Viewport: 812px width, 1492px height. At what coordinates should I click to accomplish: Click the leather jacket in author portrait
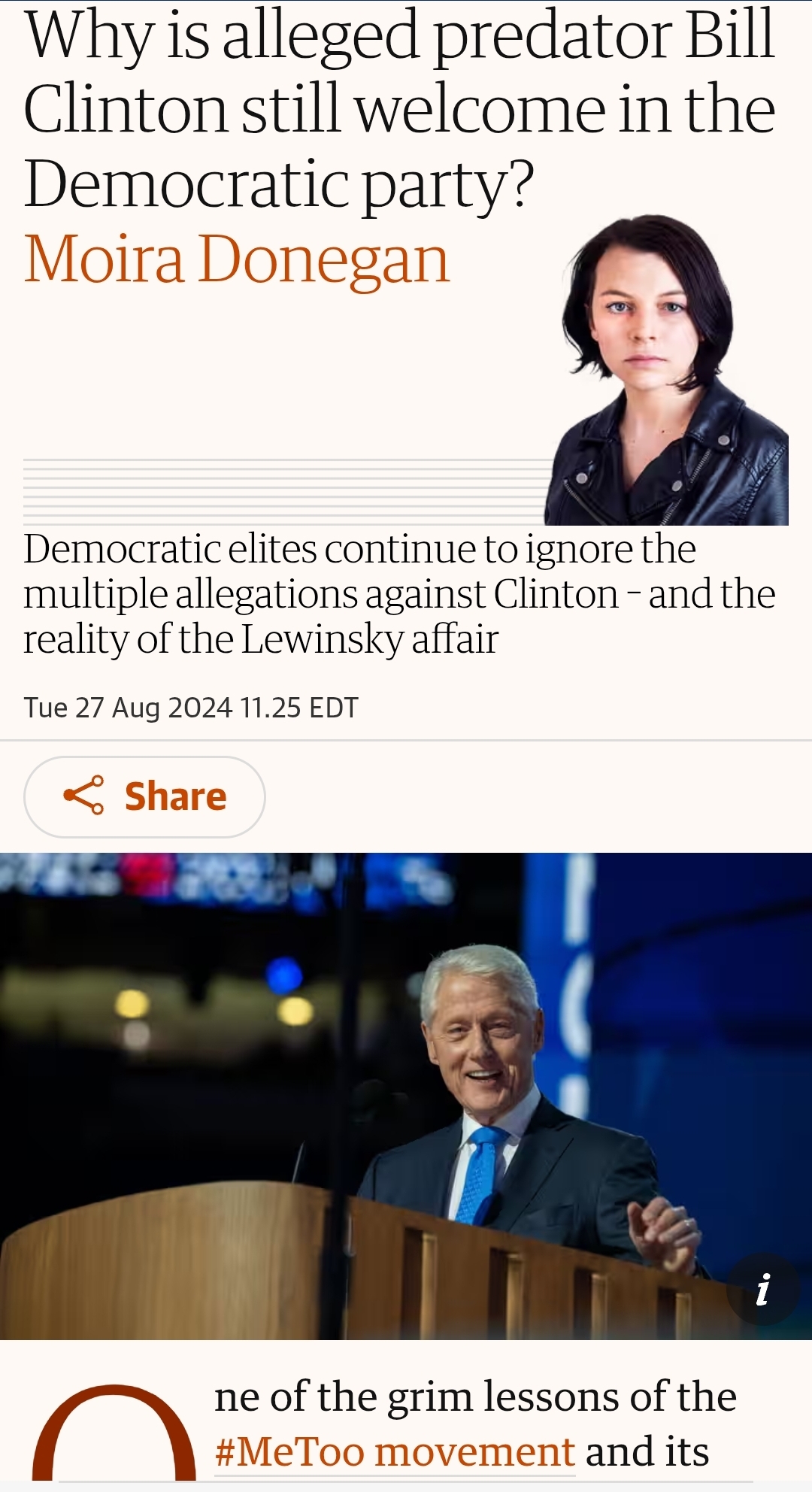(666, 460)
